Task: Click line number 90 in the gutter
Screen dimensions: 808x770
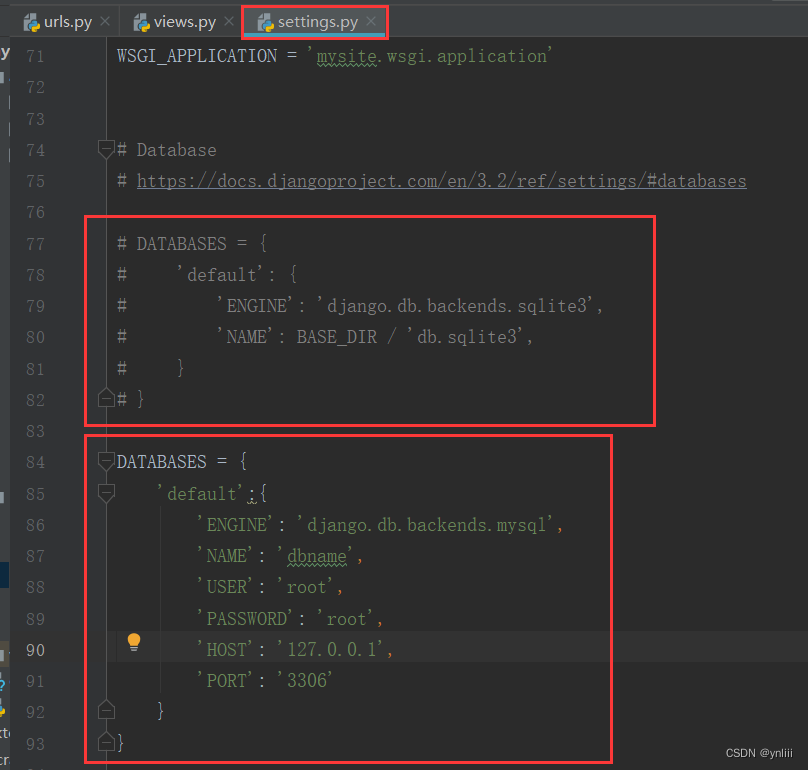Action: (35, 650)
